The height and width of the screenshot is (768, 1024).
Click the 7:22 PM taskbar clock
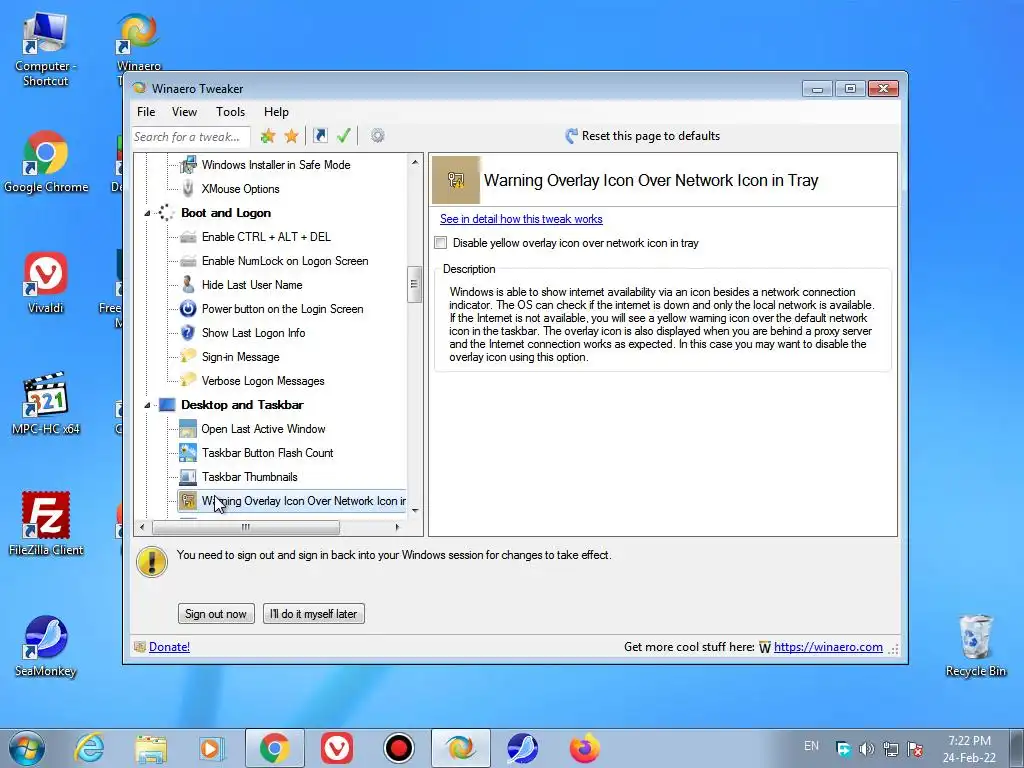coord(969,741)
